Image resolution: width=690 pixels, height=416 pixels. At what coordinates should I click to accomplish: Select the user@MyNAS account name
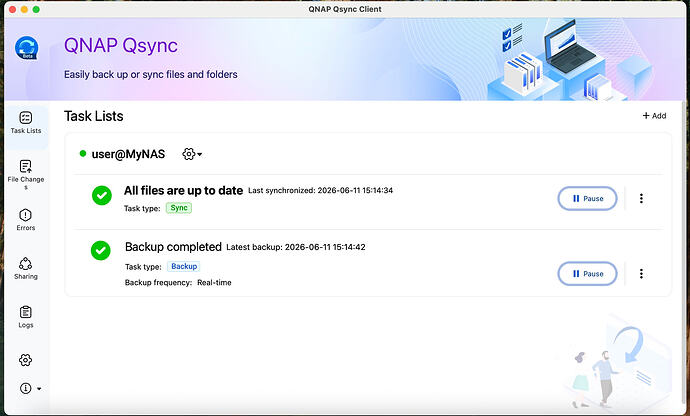click(x=128, y=154)
